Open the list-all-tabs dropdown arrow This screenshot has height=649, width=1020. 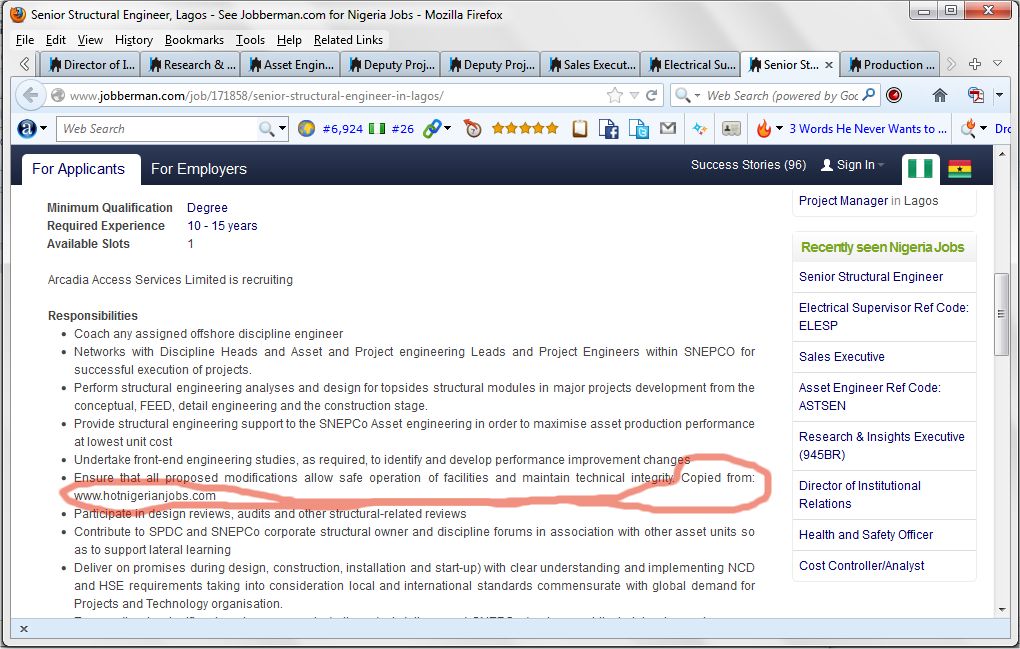pyautogui.click(x=997, y=64)
